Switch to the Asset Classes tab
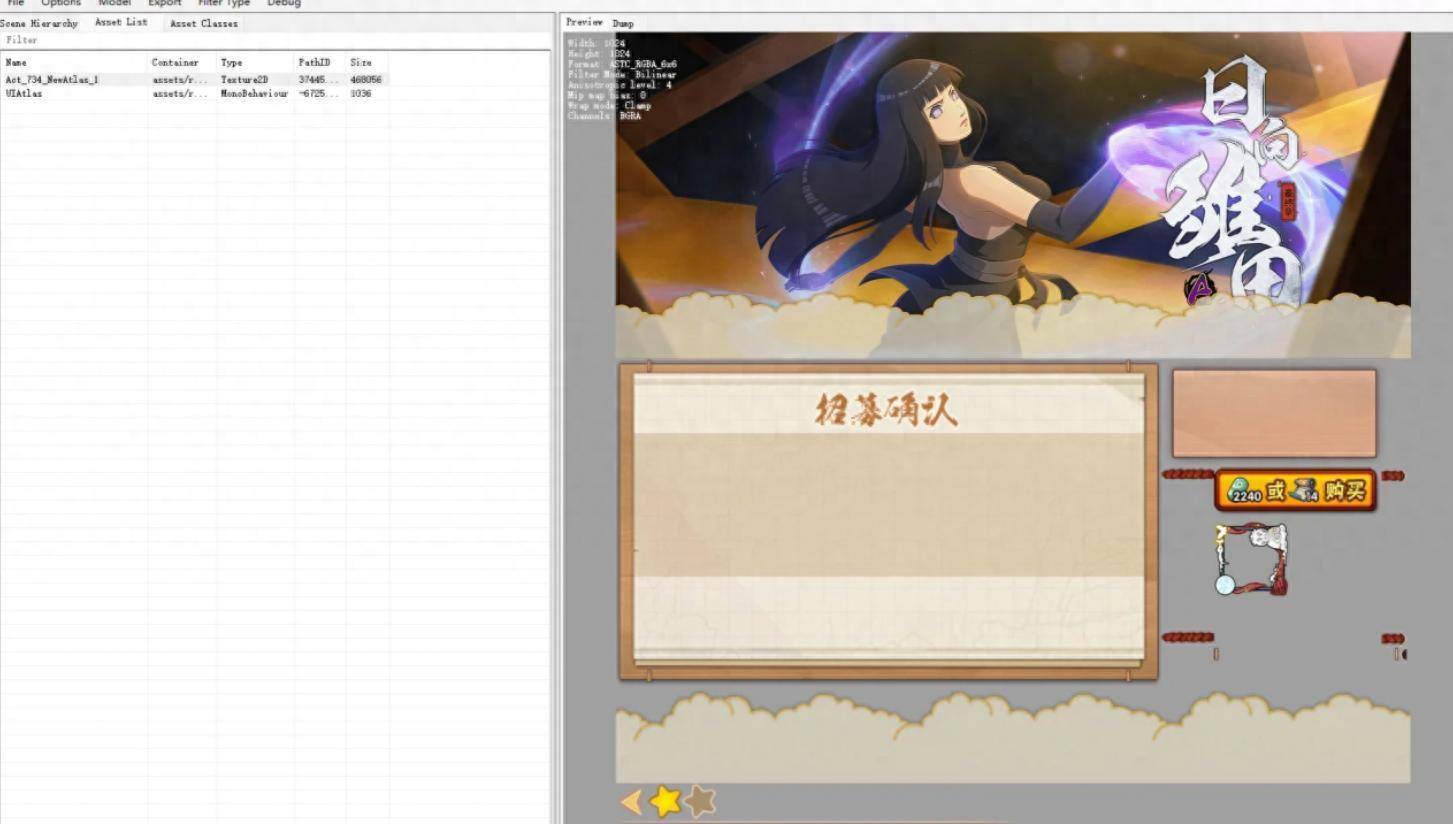 (x=204, y=23)
